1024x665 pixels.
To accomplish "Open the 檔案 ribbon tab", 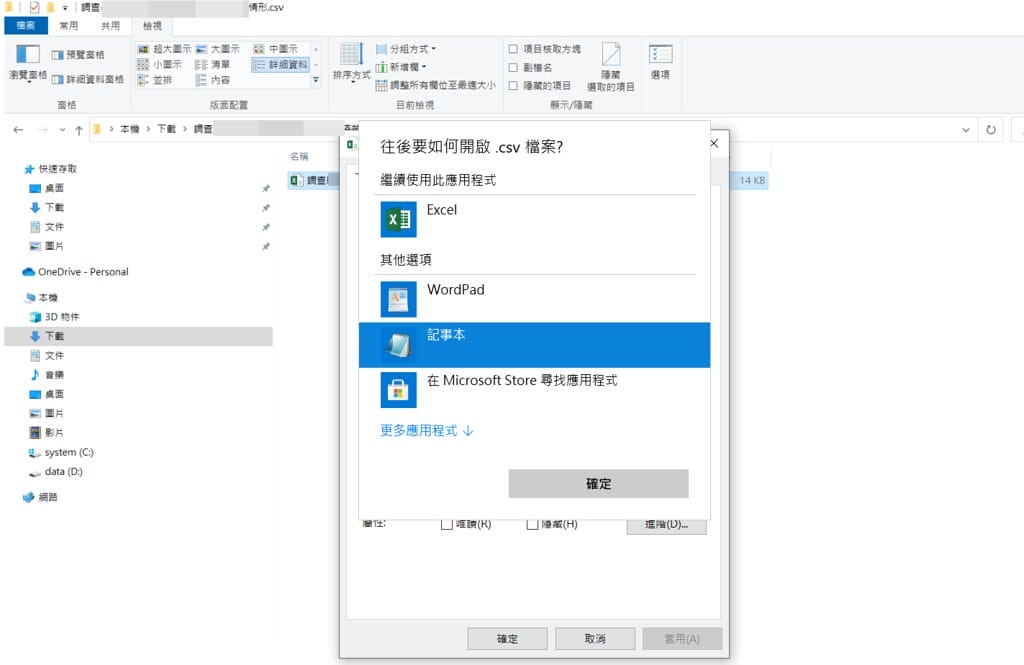I will click(26, 25).
